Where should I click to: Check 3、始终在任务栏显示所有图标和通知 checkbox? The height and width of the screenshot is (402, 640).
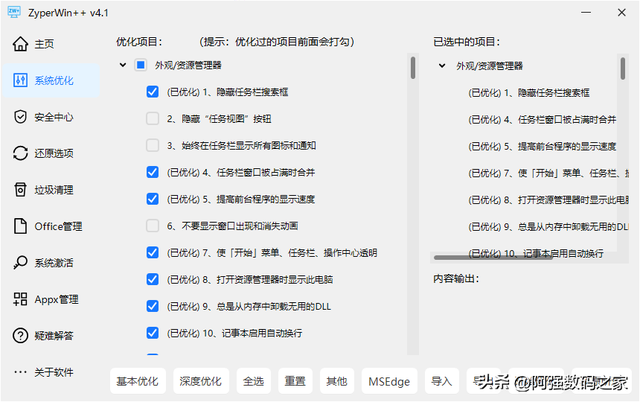(x=153, y=145)
